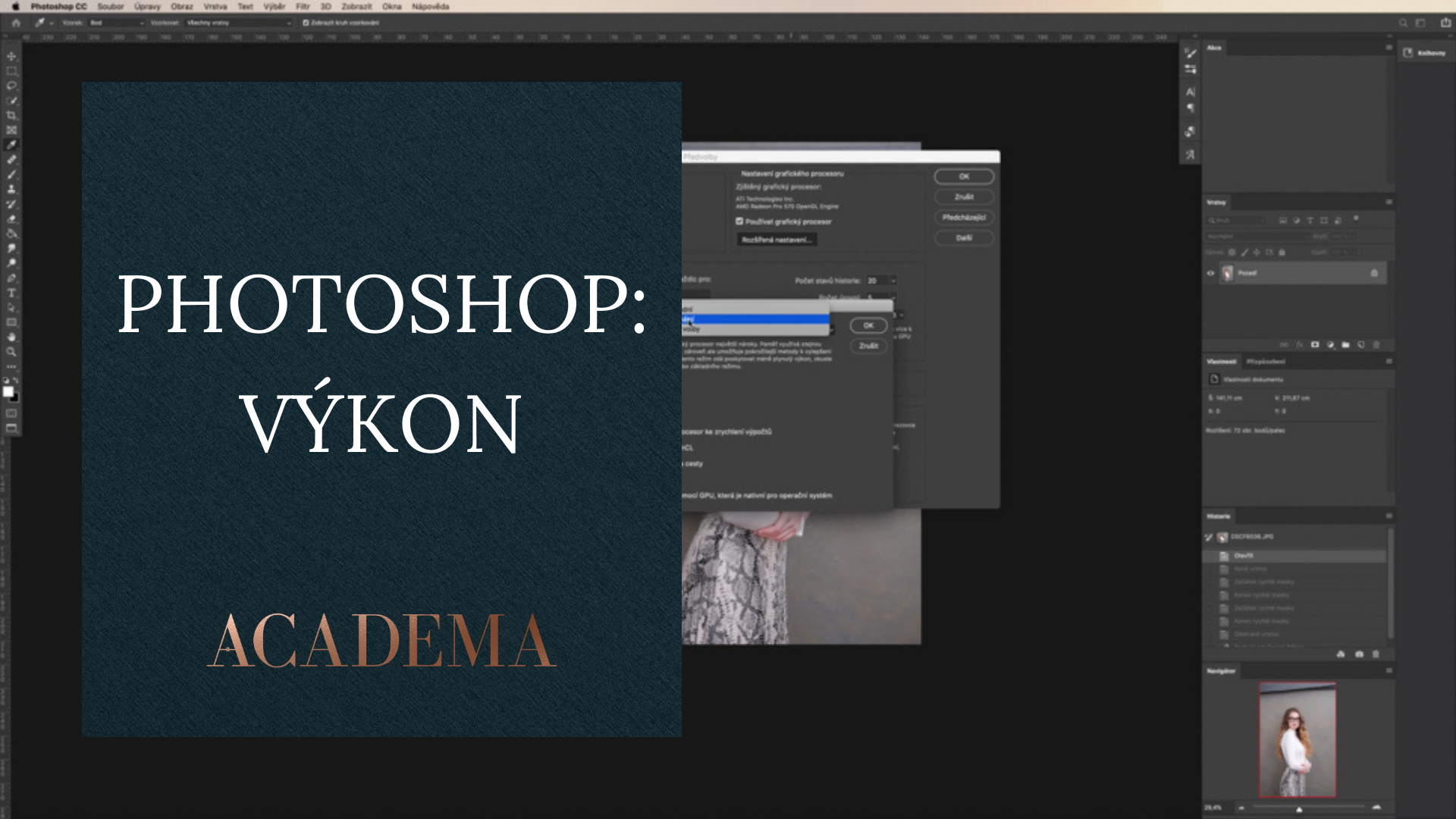Click the Knihovny panel button
Image resolution: width=1456 pixels, height=819 pixels.
[1425, 53]
